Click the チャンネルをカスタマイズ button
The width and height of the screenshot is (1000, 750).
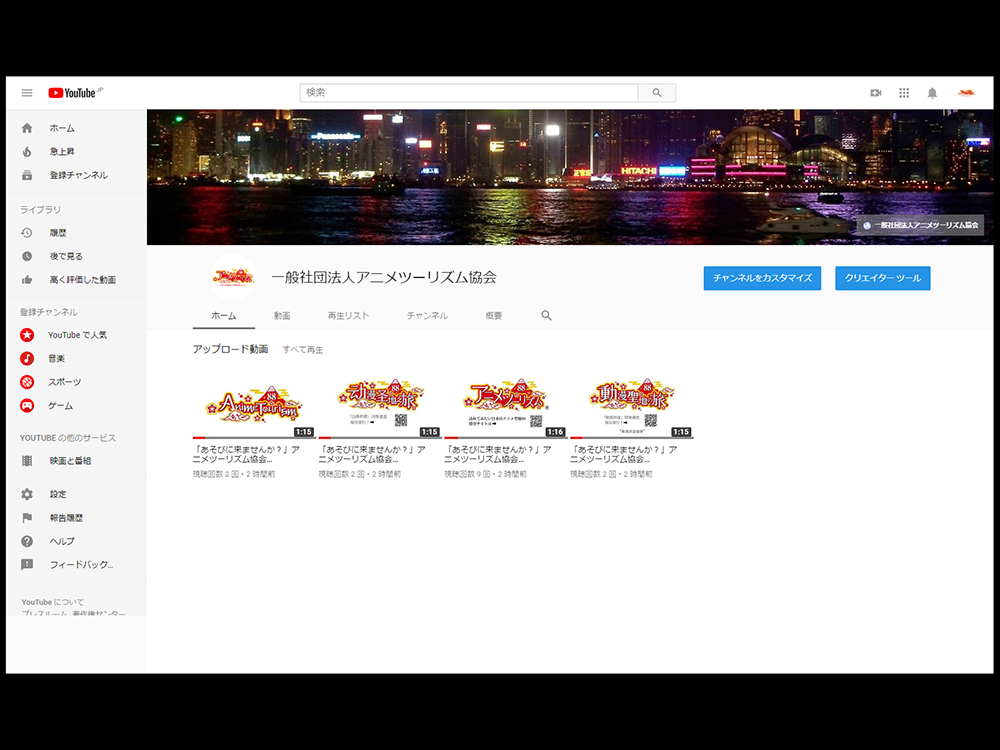pyautogui.click(x=762, y=278)
